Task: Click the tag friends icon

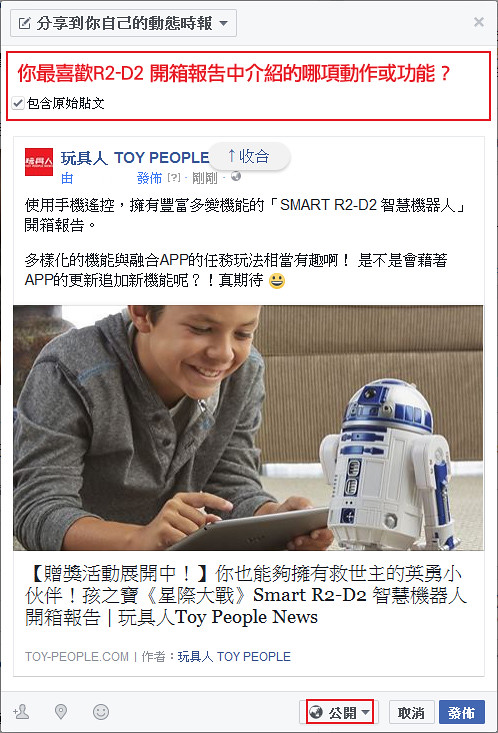Action: pyautogui.click(x=21, y=712)
